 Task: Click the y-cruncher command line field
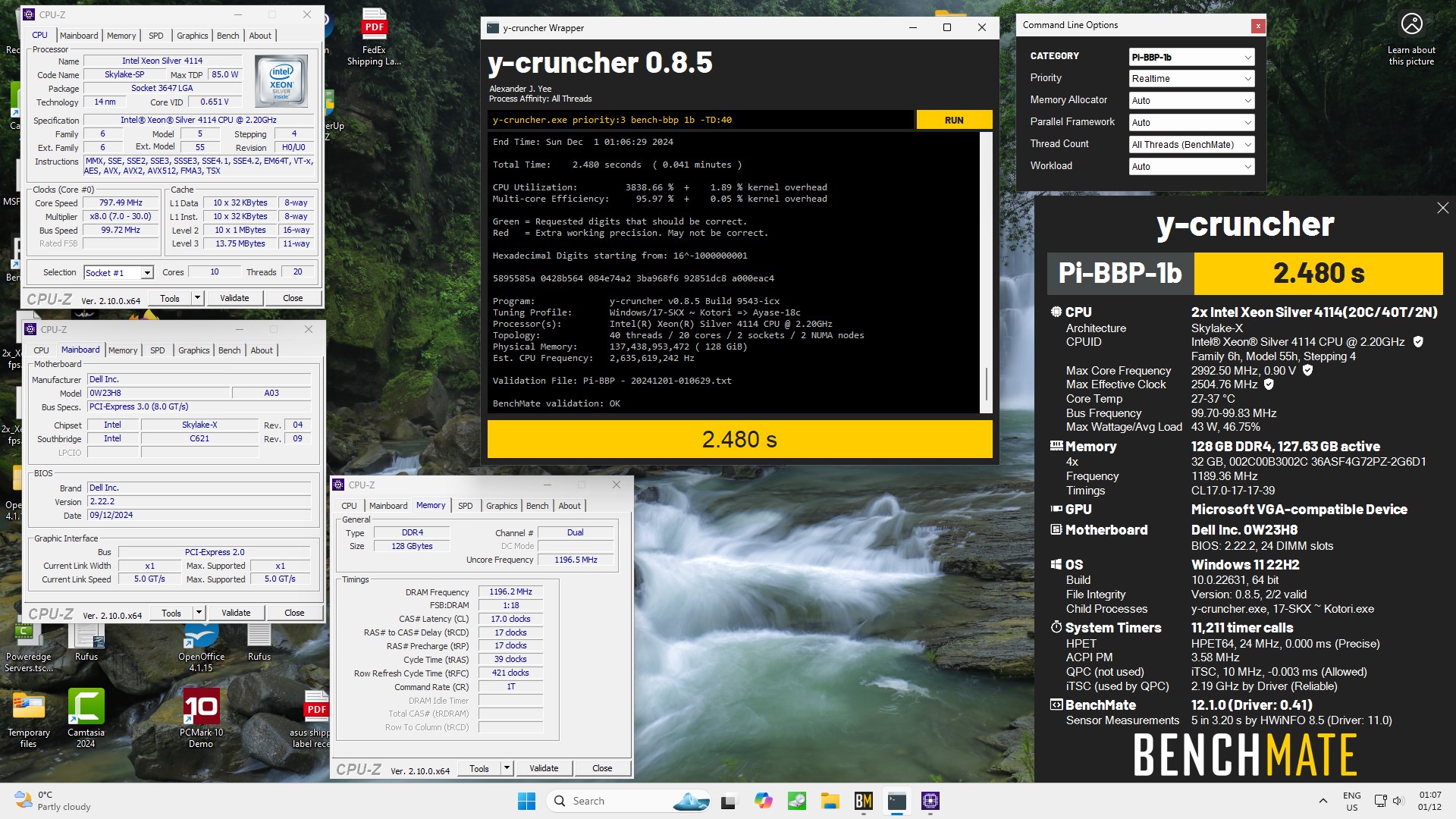coord(701,120)
